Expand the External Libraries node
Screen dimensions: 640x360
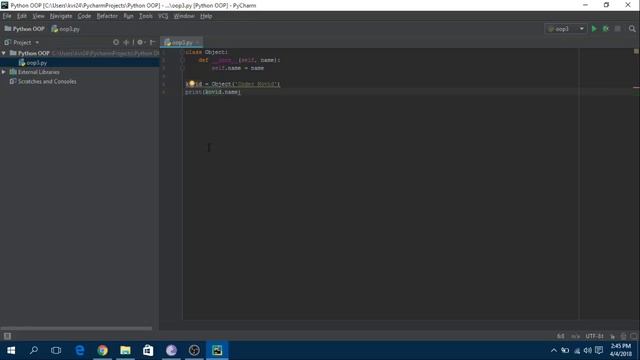(4, 72)
